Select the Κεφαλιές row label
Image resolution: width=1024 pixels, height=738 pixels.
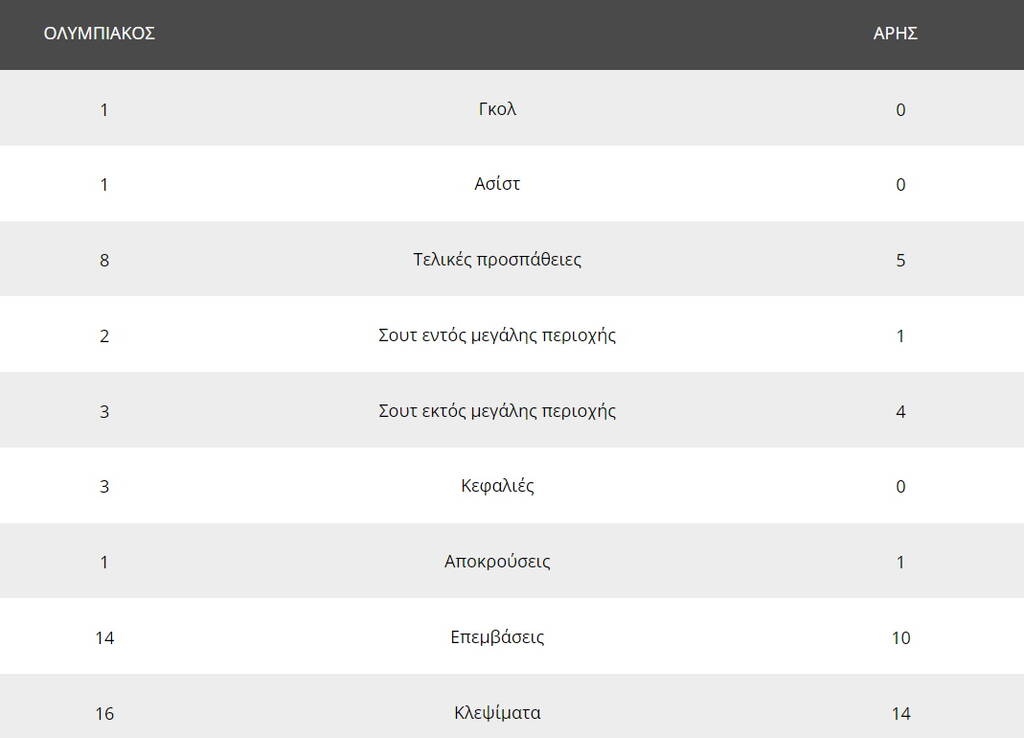[497, 487]
